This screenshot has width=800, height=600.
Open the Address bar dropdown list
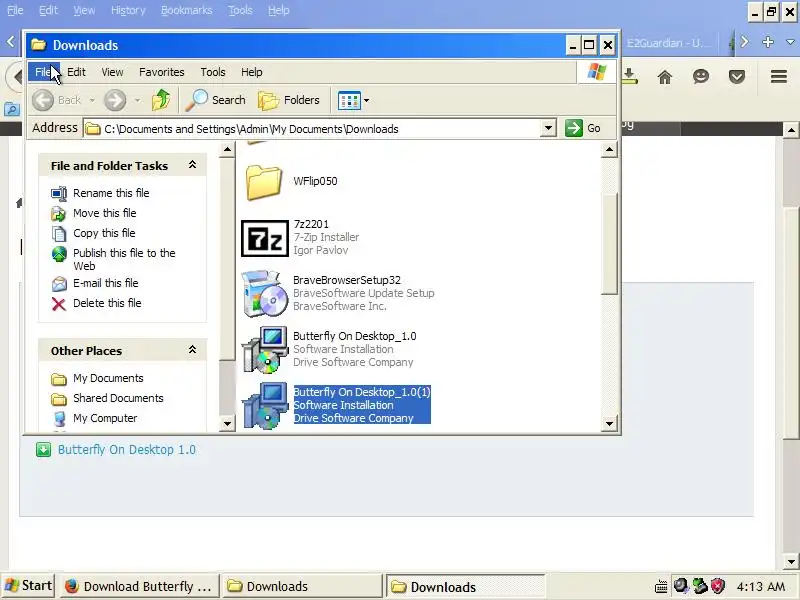tap(548, 128)
